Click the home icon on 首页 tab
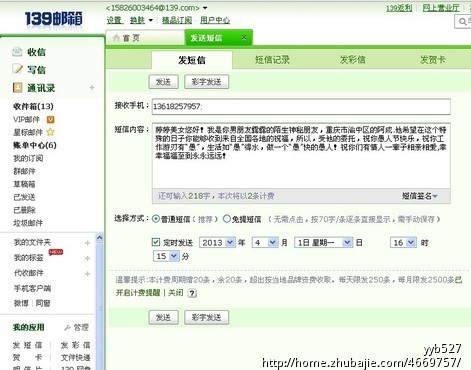 116,38
